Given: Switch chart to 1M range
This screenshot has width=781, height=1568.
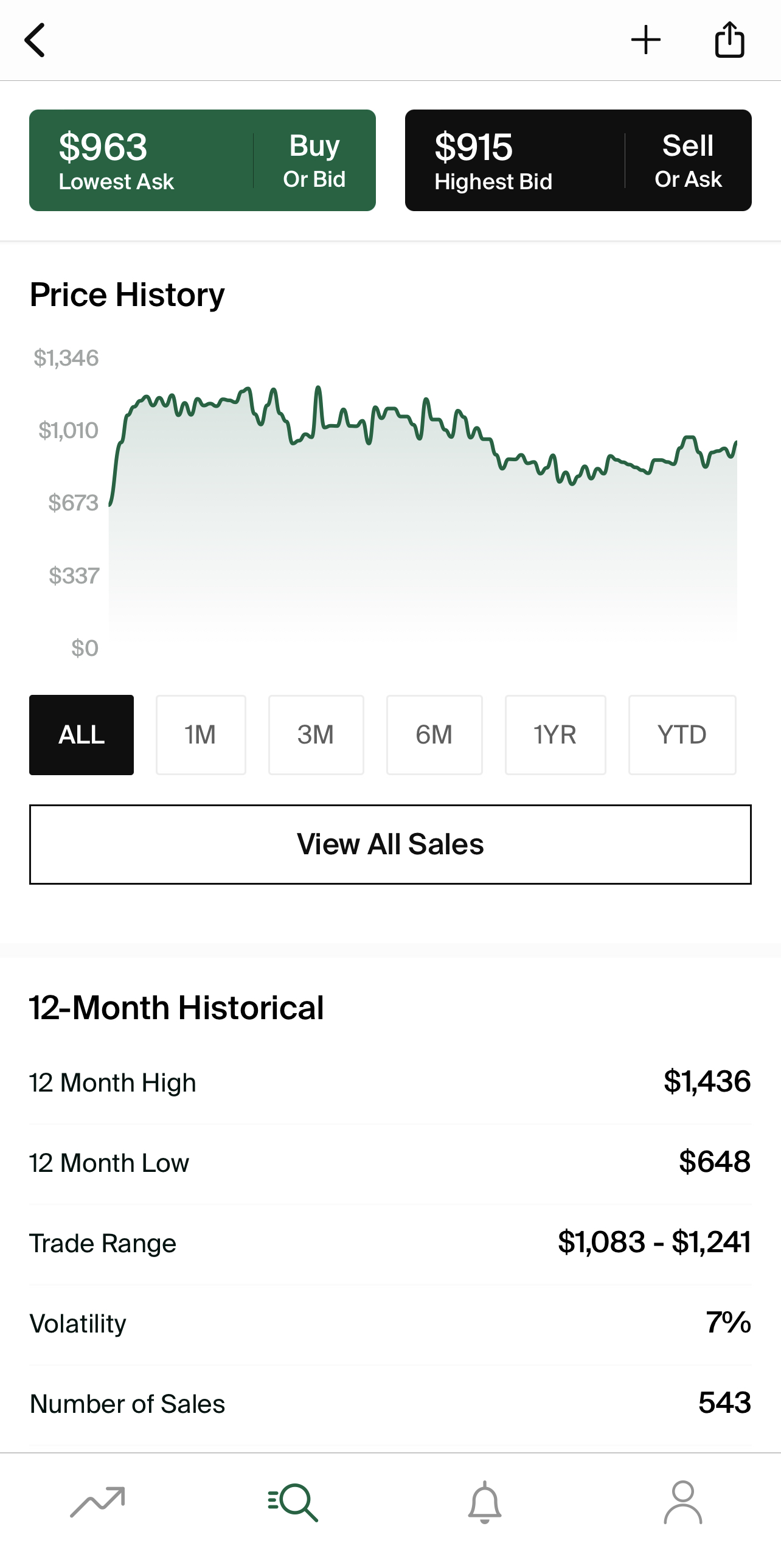Looking at the screenshot, I should [201, 734].
